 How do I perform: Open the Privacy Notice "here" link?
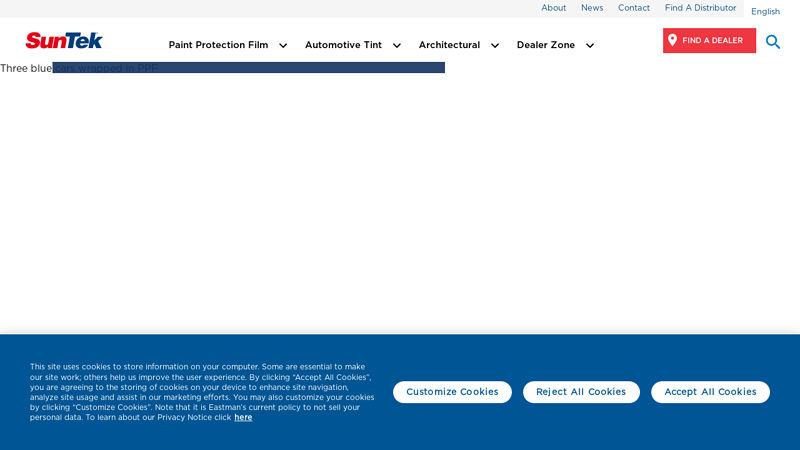[243, 417]
